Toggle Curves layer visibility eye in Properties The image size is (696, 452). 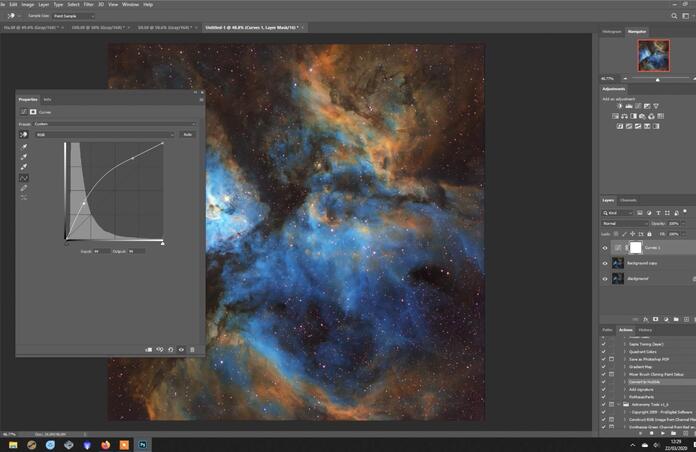pyautogui.click(x=181, y=350)
